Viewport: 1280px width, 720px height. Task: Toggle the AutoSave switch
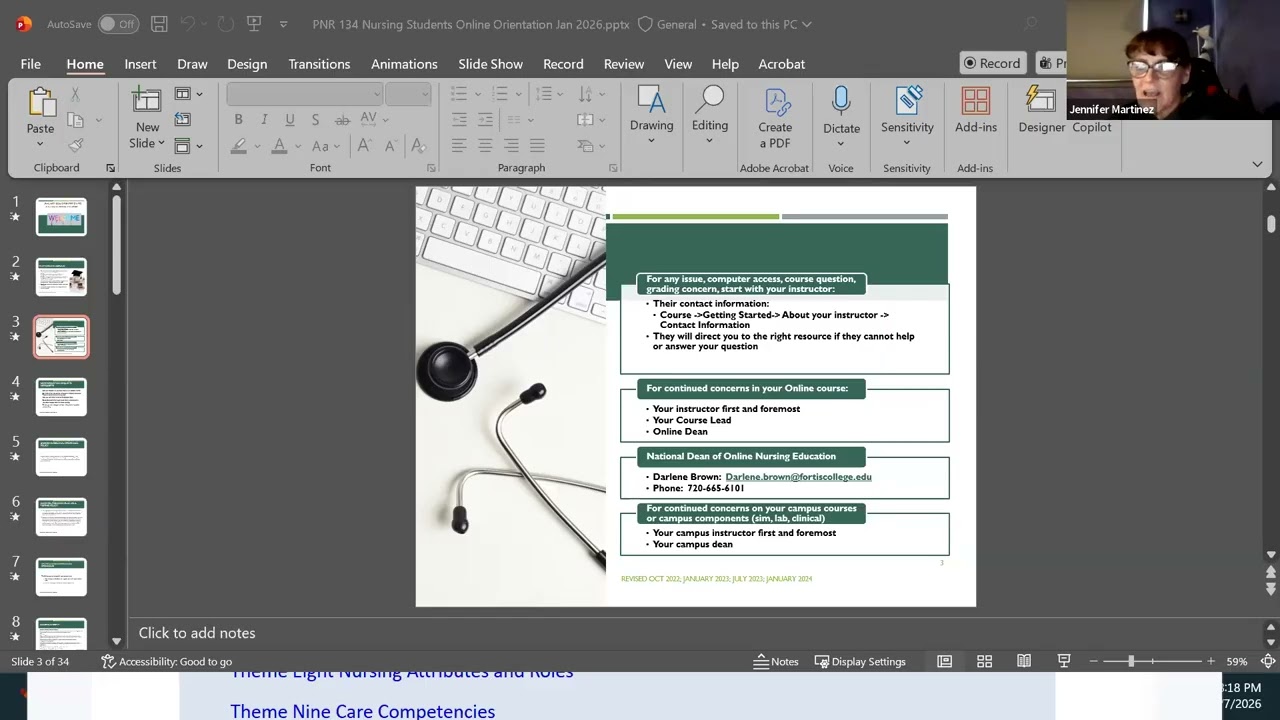(x=118, y=24)
